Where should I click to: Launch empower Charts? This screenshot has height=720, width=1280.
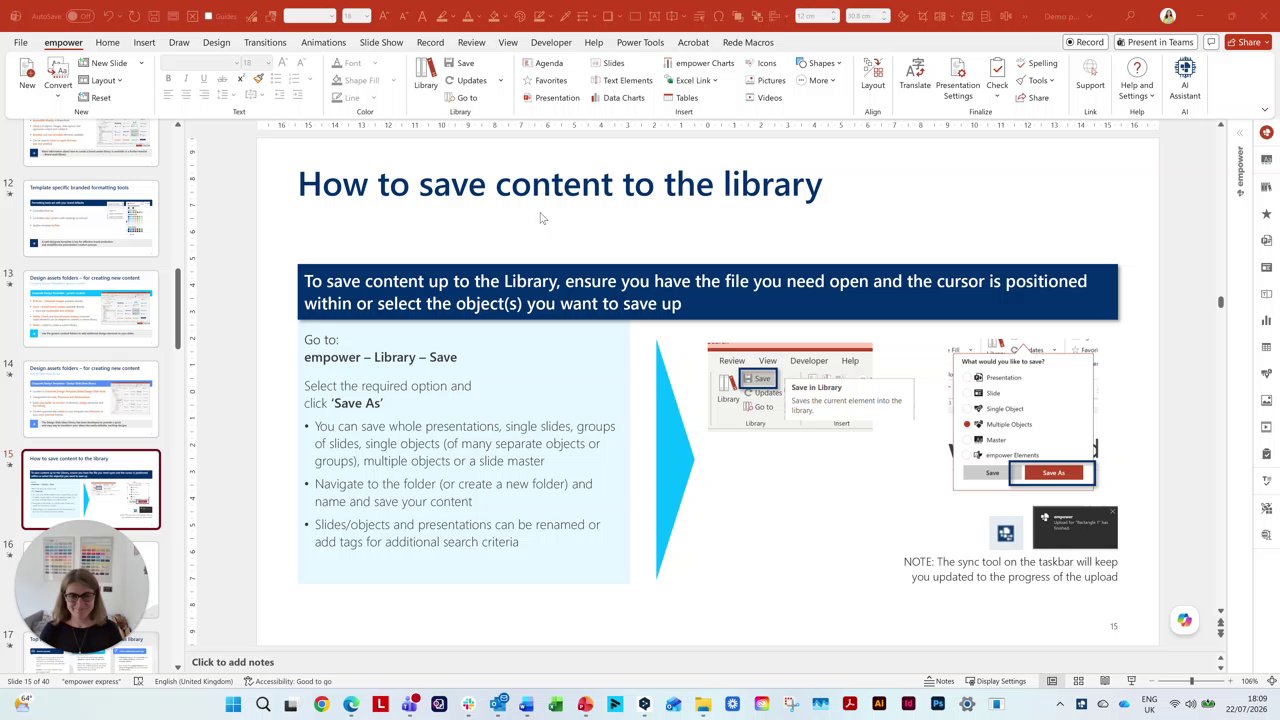698,63
